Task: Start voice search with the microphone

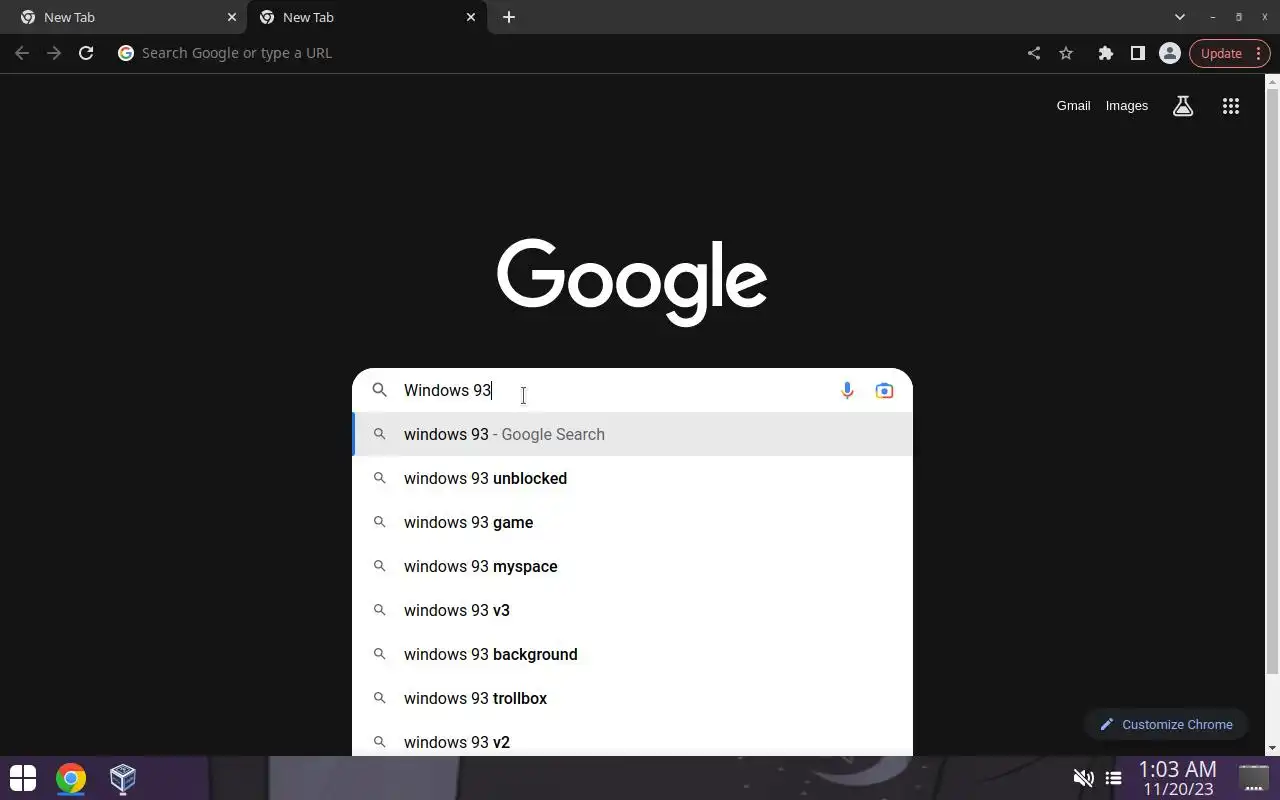Action: click(847, 390)
